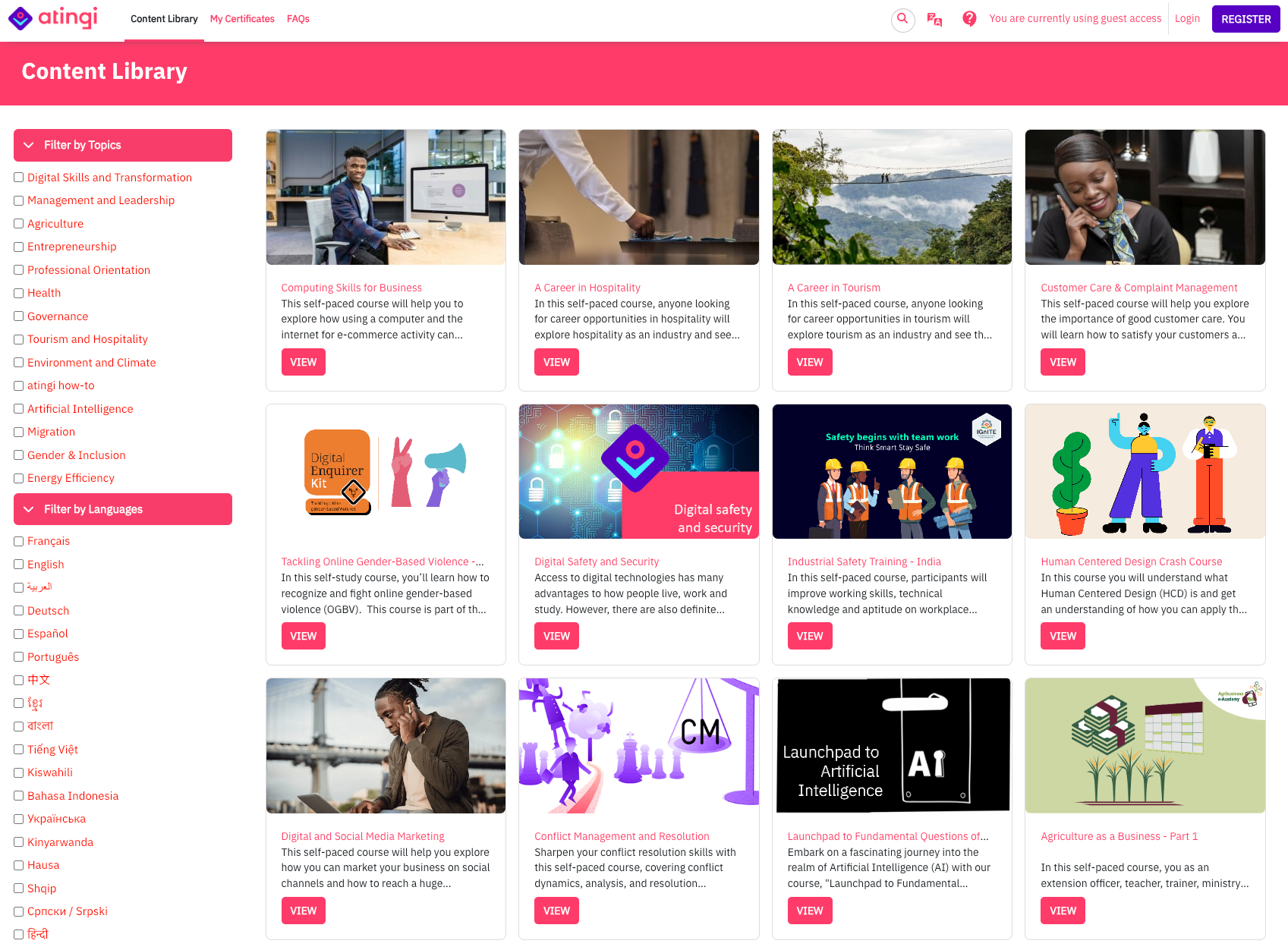The height and width of the screenshot is (950, 1288).
Task: Check Digital Skills and Transformation filter
Action: pos(19,178)
